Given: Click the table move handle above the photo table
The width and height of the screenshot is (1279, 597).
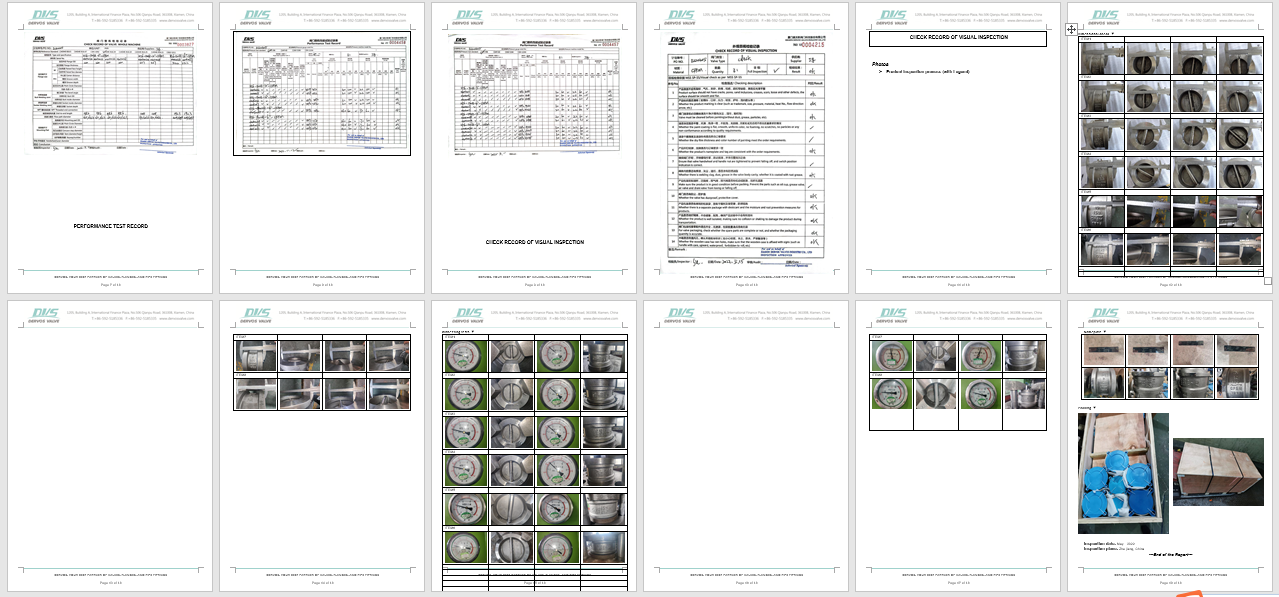Looking at the screenshot, I should [1072, 31].
